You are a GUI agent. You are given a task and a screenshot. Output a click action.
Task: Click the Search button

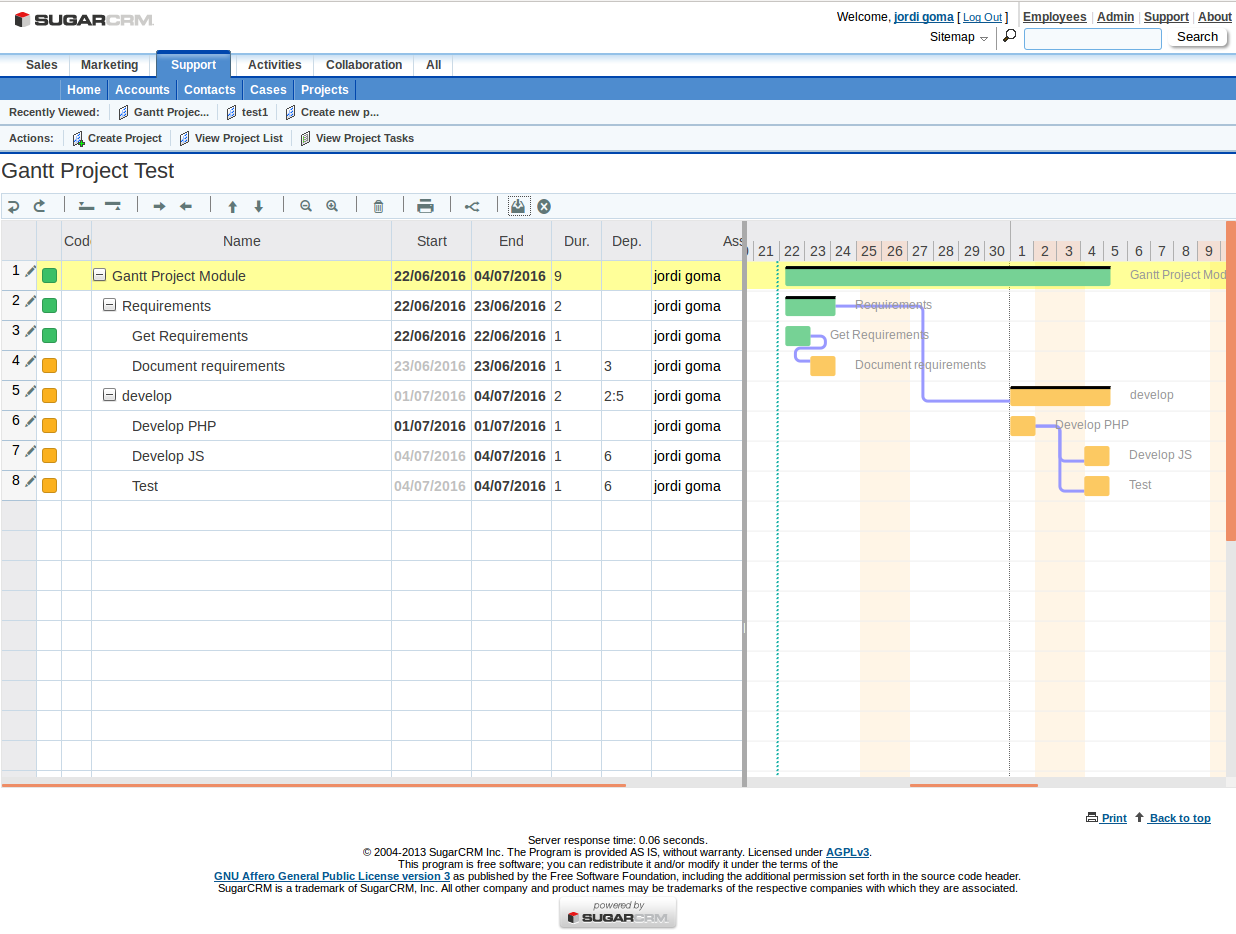coord(1197,37)
